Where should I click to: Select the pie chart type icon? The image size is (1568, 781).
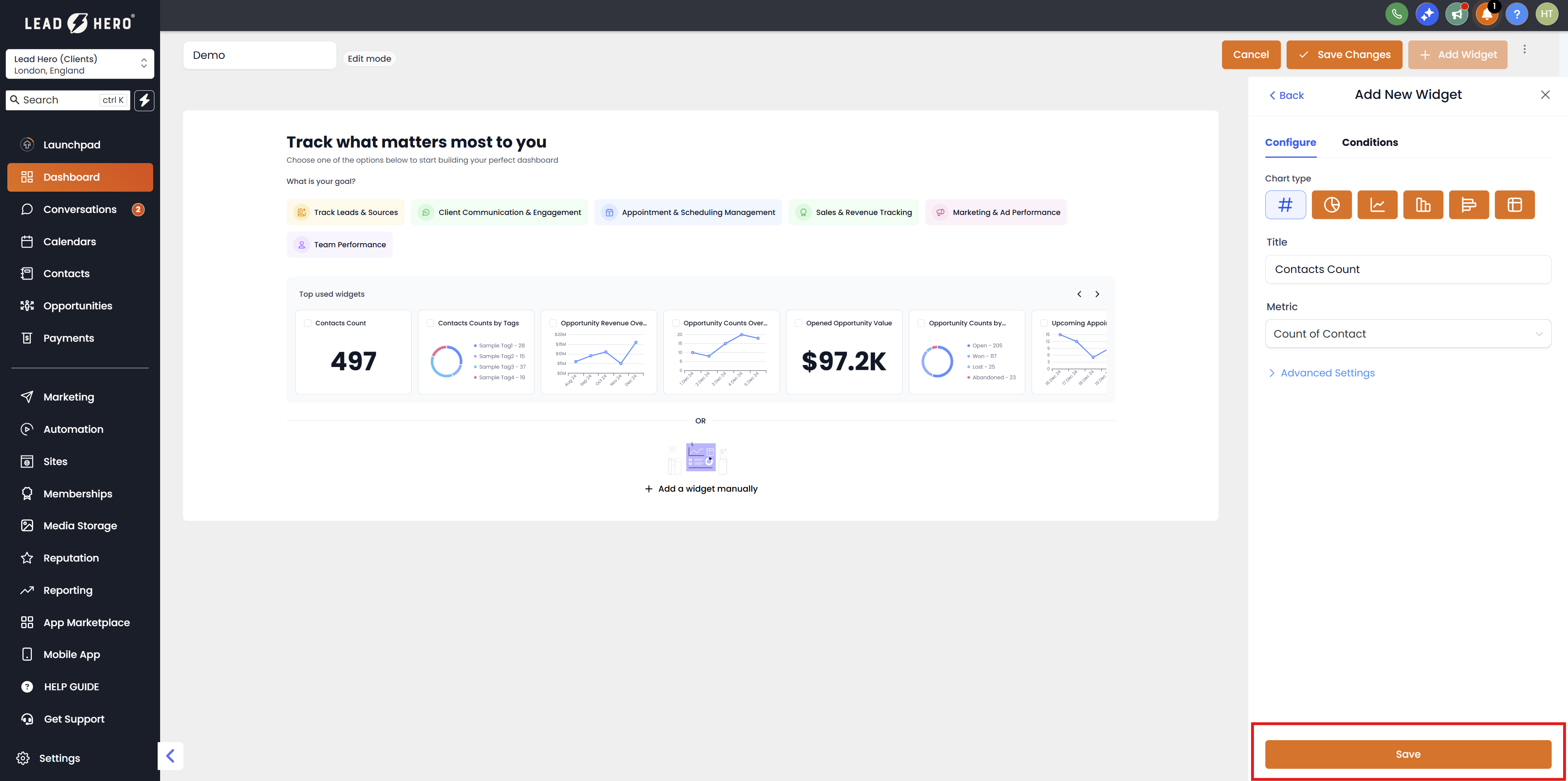(1331, 205)
